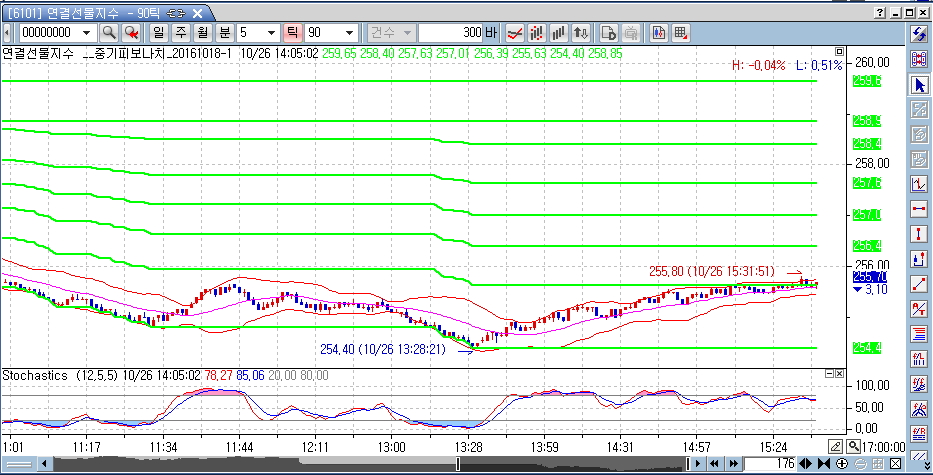933x475 pixels.
Task: Select the horizontal line drawing tool
Action: tap(919, 208)
